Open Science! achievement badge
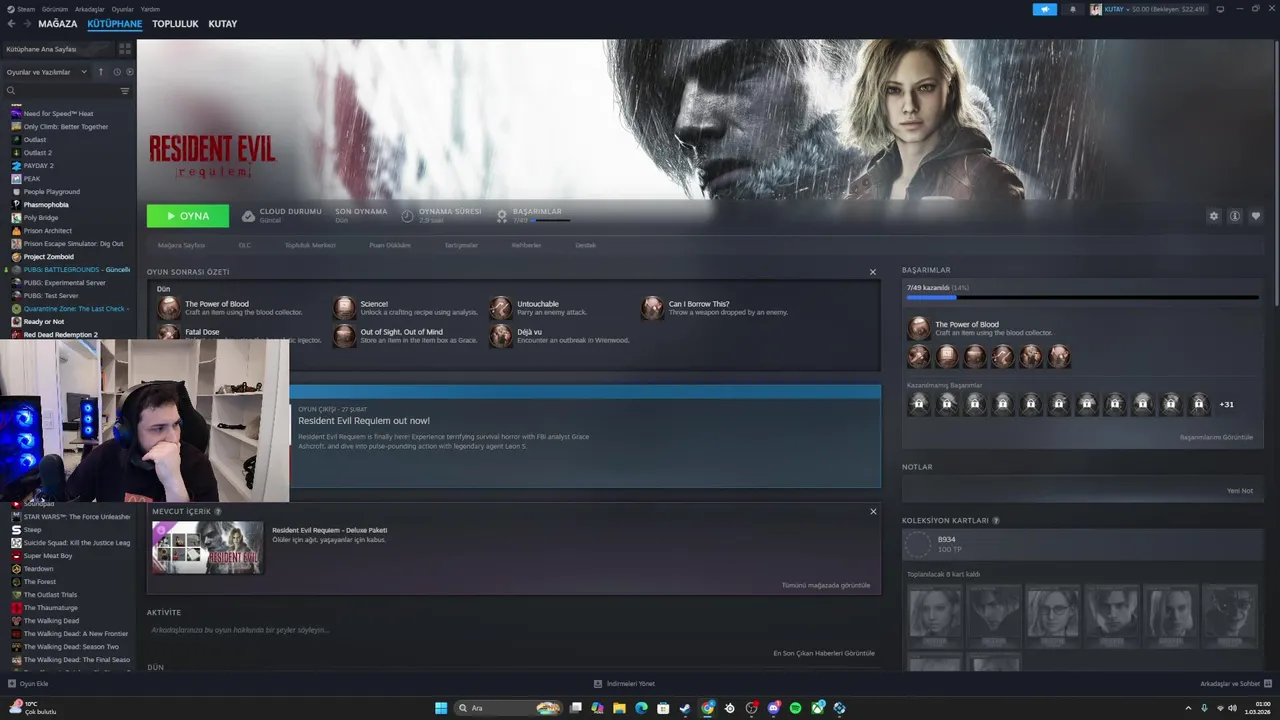 coord(344,307)
